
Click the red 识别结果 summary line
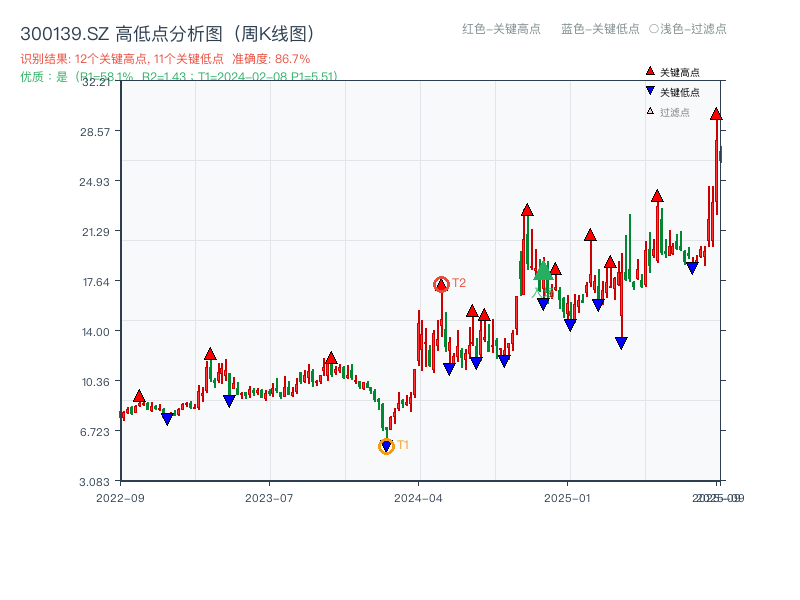(165, 59)
